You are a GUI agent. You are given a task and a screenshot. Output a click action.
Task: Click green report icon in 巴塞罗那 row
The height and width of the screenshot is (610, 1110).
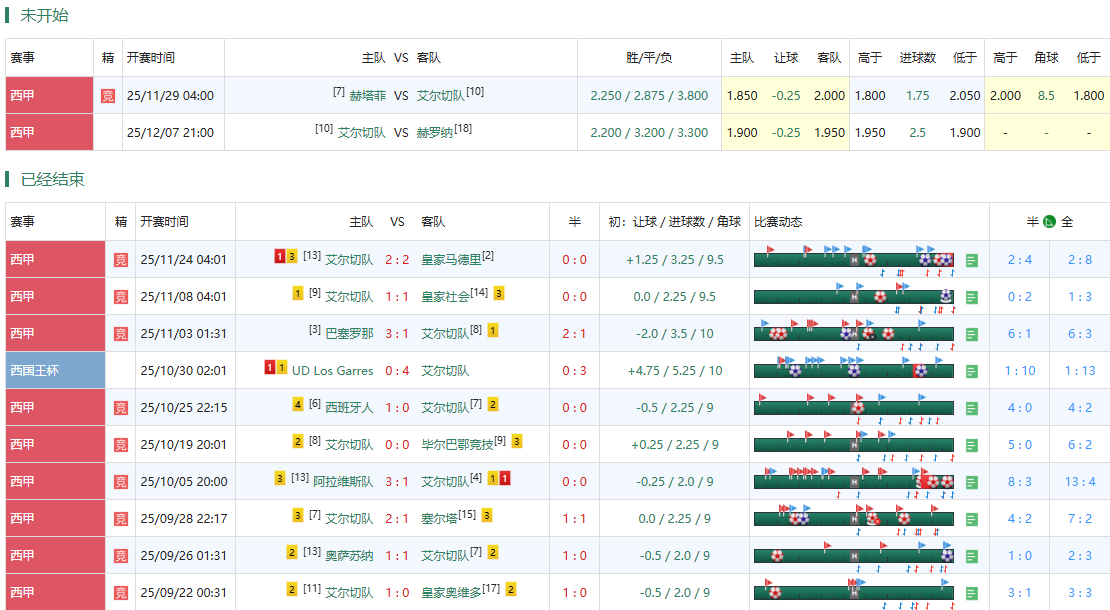coord(972,334)
